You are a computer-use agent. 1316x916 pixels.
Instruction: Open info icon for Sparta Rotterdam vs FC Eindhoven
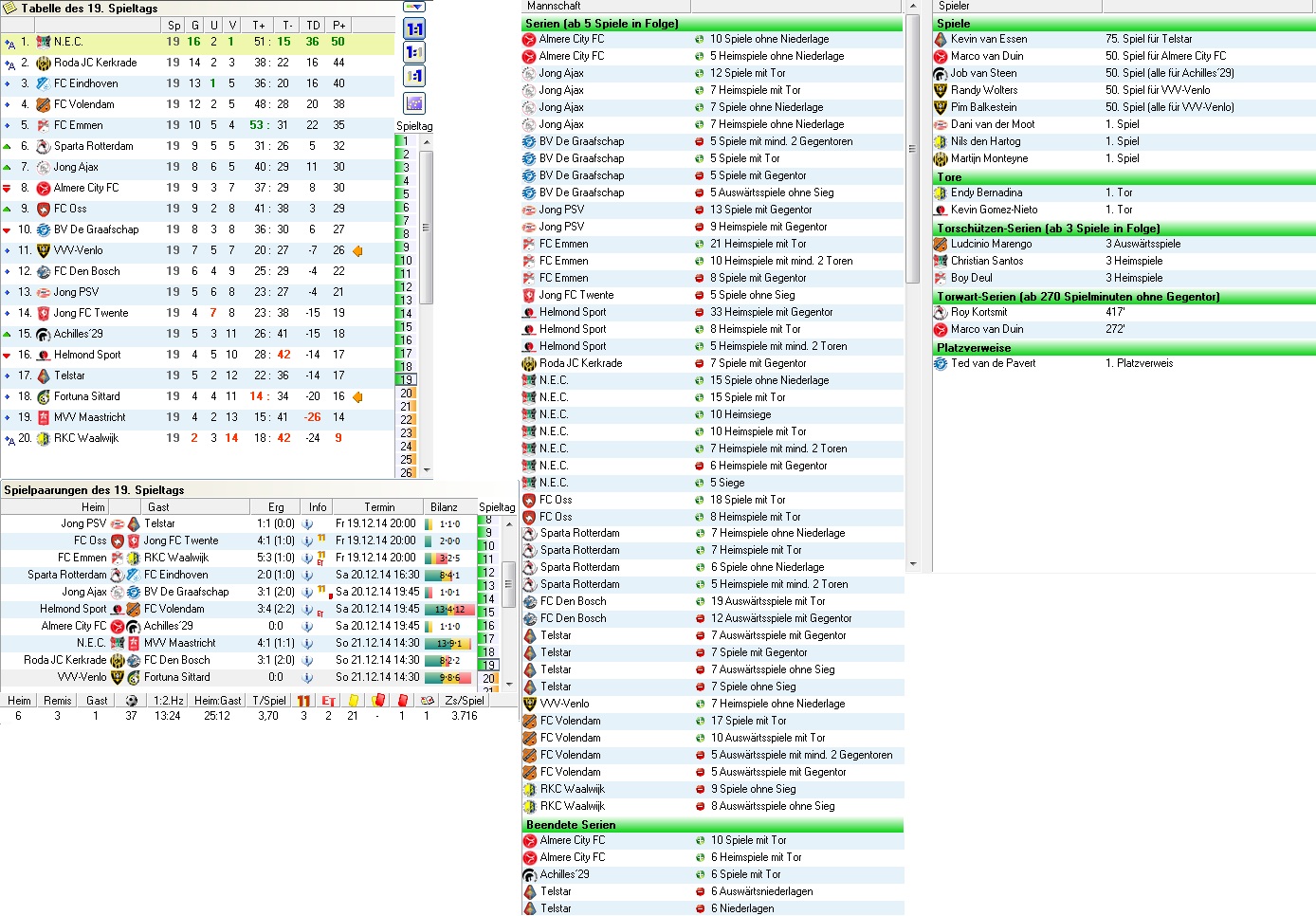coord(307,575)
